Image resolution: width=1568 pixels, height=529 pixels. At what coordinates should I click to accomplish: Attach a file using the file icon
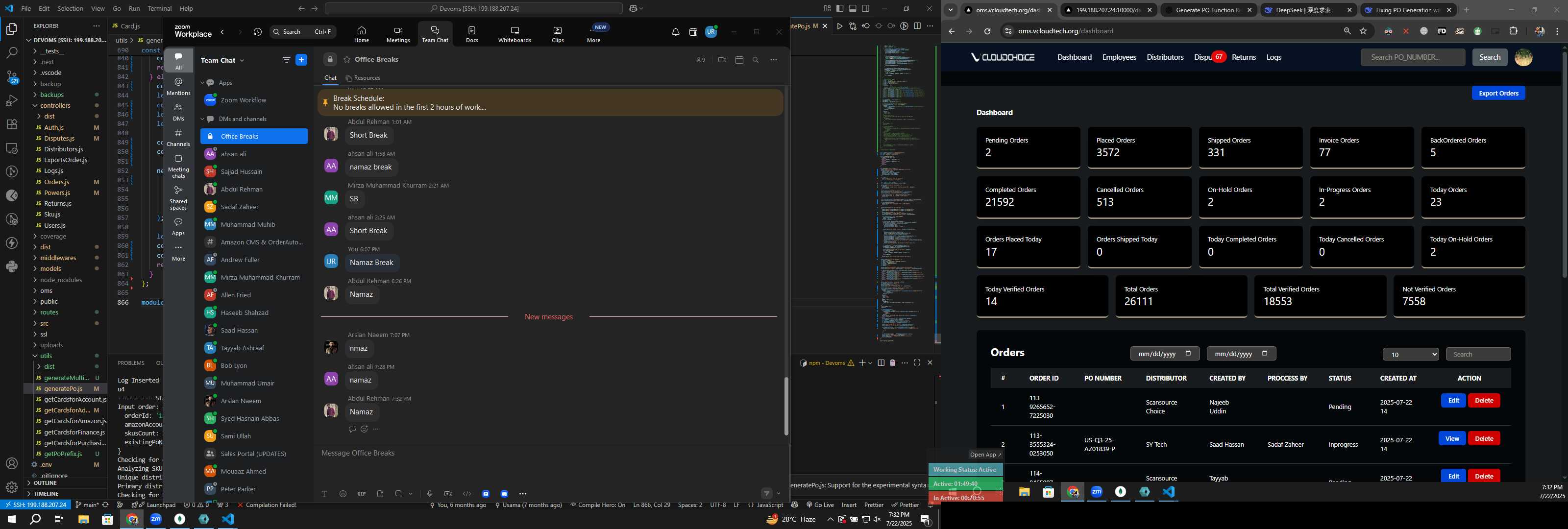[380, 494]
